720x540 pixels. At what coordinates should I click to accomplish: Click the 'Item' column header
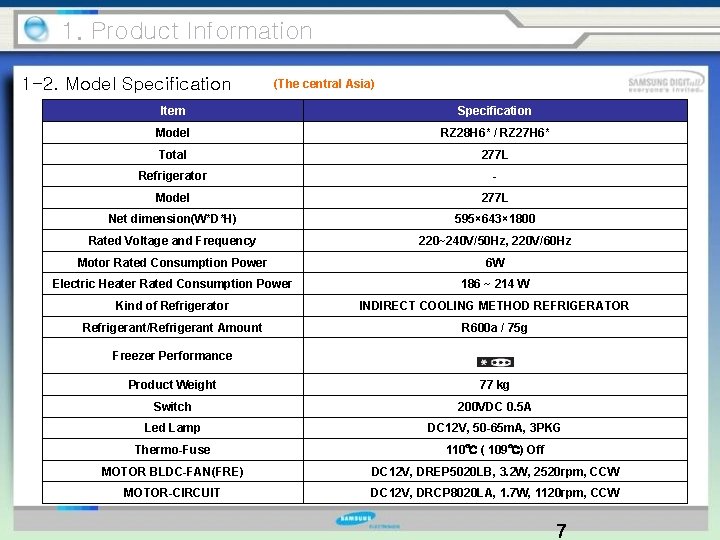[x=173, y=111]
